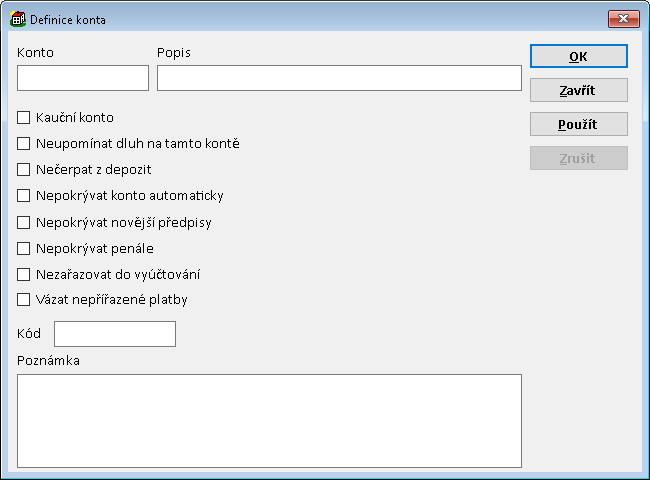Enable Nepokrývat novější předpisy
This screenshot has height=480, width=650.
[x=24, y=222]
